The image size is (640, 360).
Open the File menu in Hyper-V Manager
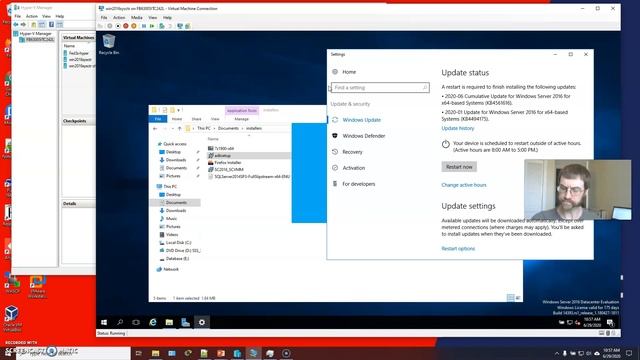coord(18,16)
